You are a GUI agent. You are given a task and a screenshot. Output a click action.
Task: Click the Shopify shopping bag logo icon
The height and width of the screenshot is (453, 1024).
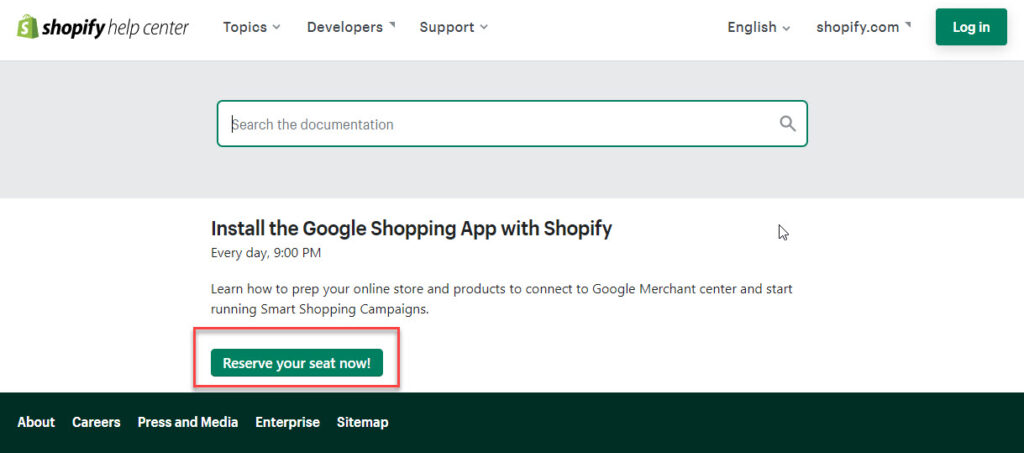coord(27,27)
